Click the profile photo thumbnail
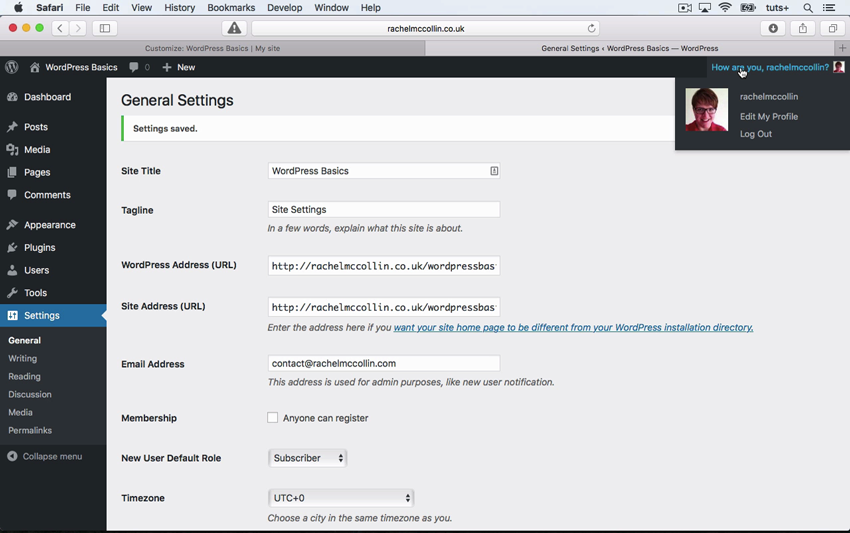This screenshot has height=533, width=850. pos(706,110)
